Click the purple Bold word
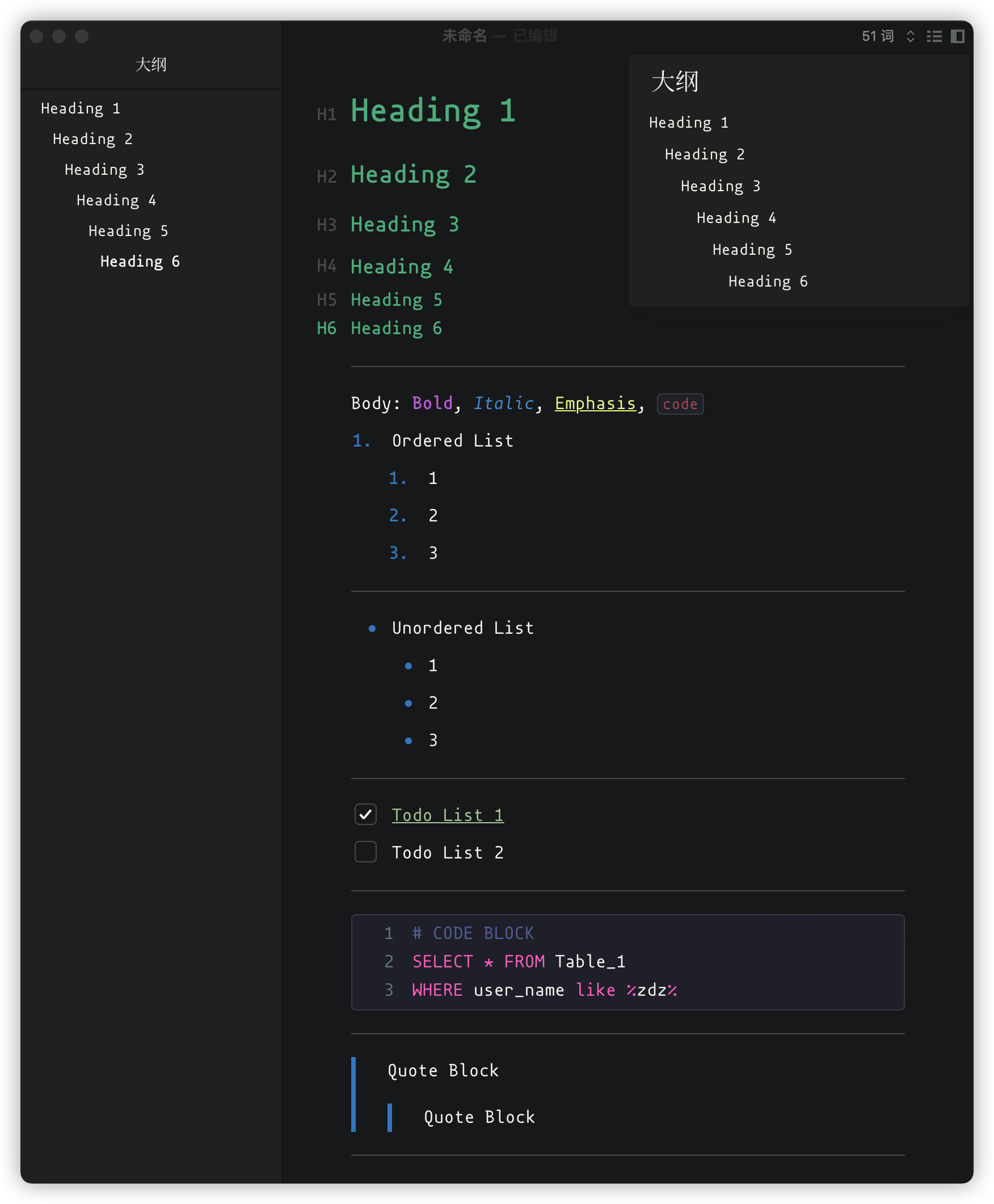 pos(432,403)
